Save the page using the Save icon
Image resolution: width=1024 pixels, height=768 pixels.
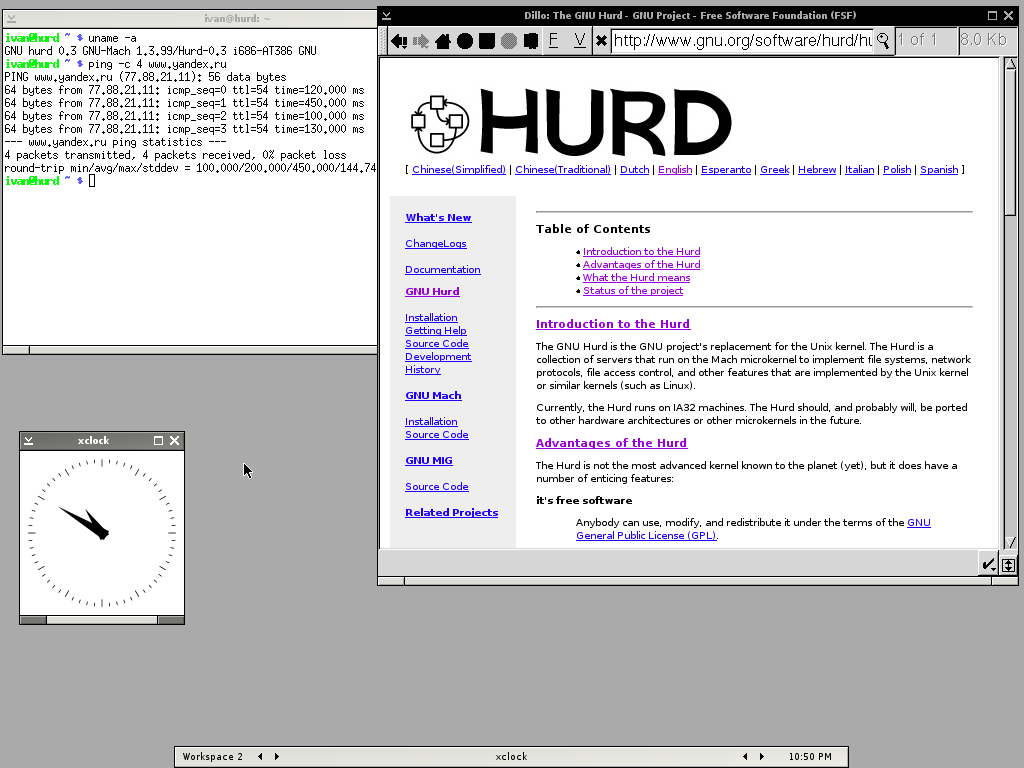[x=487, y=41]
